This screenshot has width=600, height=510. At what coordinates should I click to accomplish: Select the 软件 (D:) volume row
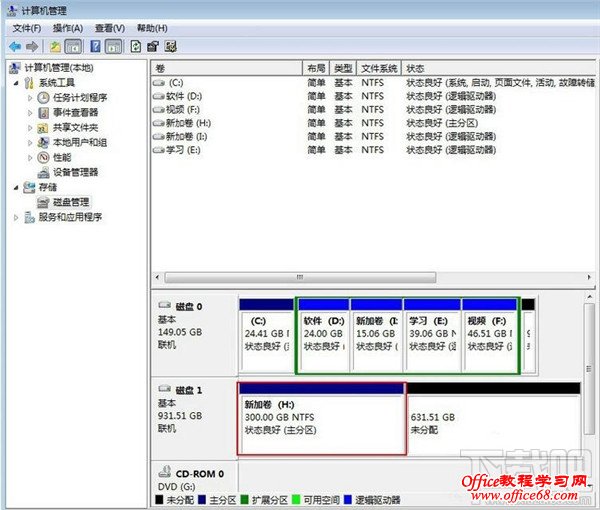pyautogui.click(x=373, y=96)
